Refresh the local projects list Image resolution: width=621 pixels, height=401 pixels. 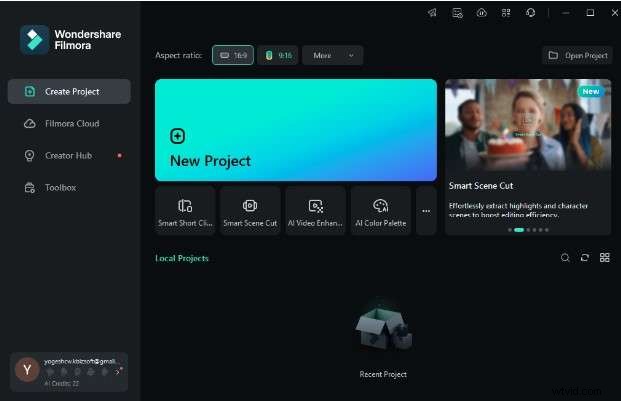(x=585, y=258)
